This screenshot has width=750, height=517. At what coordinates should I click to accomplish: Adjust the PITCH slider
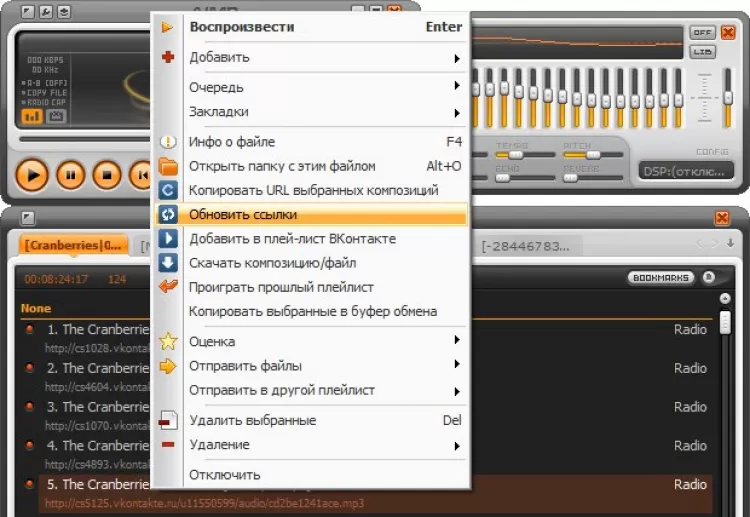coord(593,155)
